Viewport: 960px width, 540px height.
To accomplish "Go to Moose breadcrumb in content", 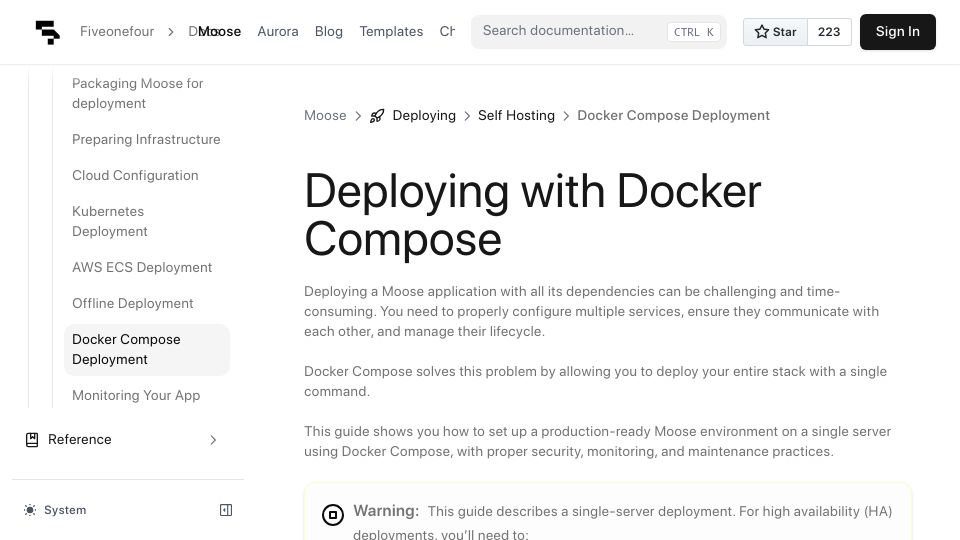I will pos(325,116).
